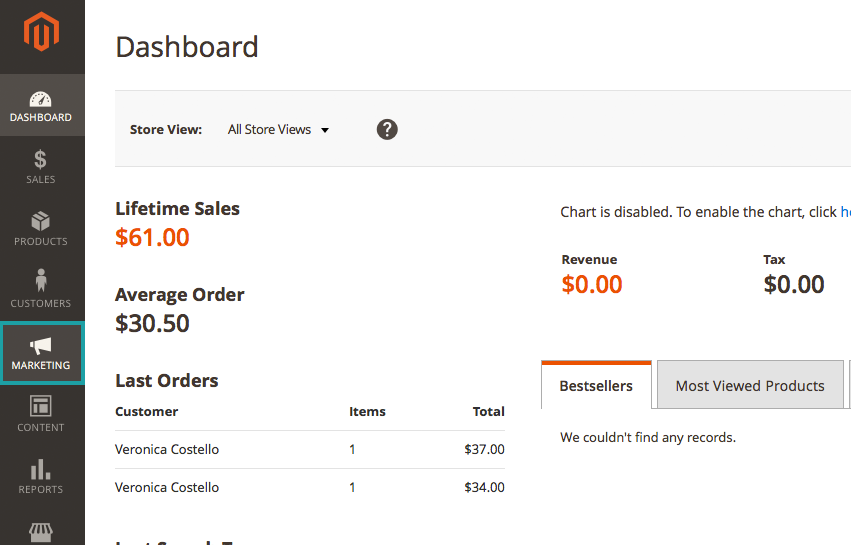Click the Lifetime Sales $61.00 amount

click(152, 238)
